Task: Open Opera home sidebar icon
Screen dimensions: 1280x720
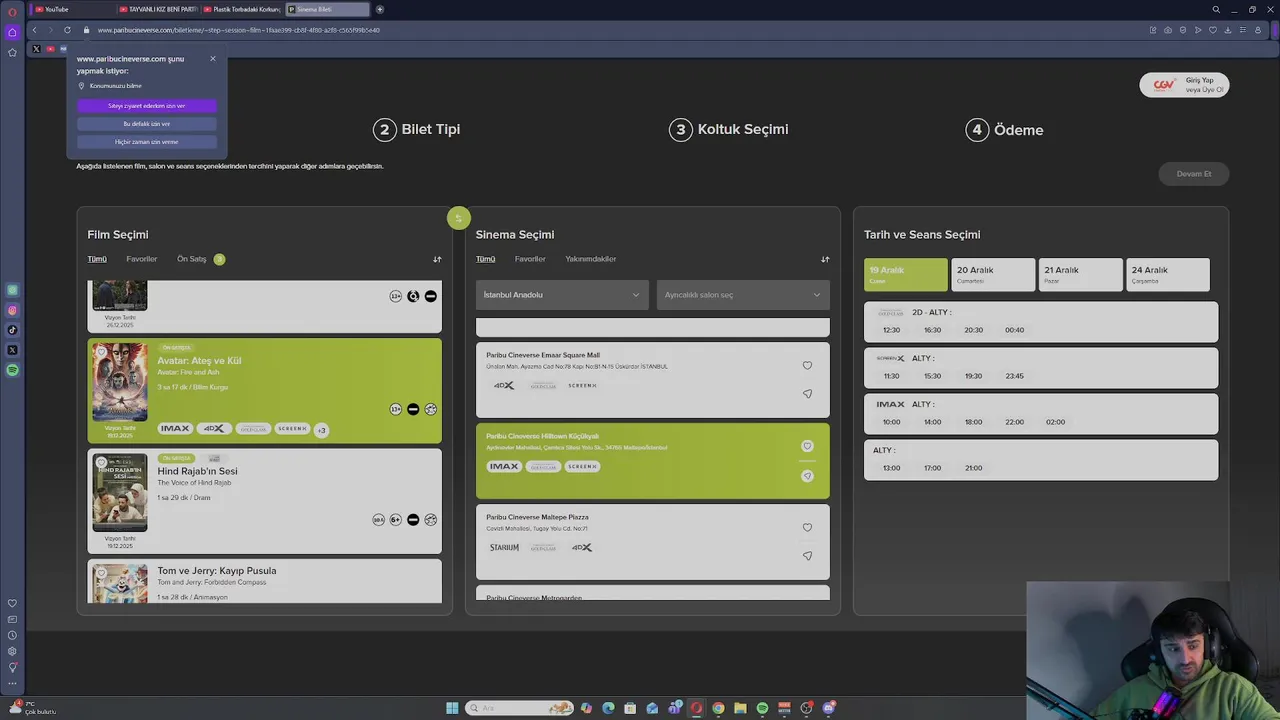Action: tap(12, 32)
